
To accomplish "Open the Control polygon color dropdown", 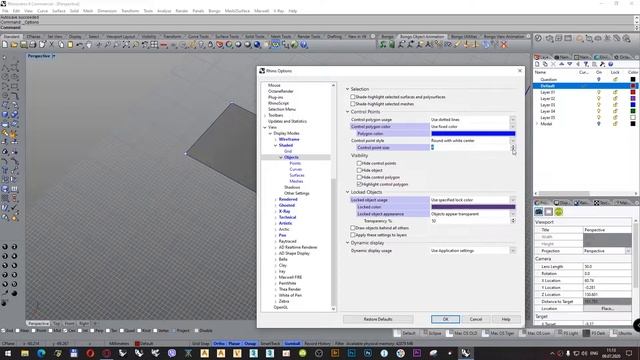I will click(x=513, y=127).
